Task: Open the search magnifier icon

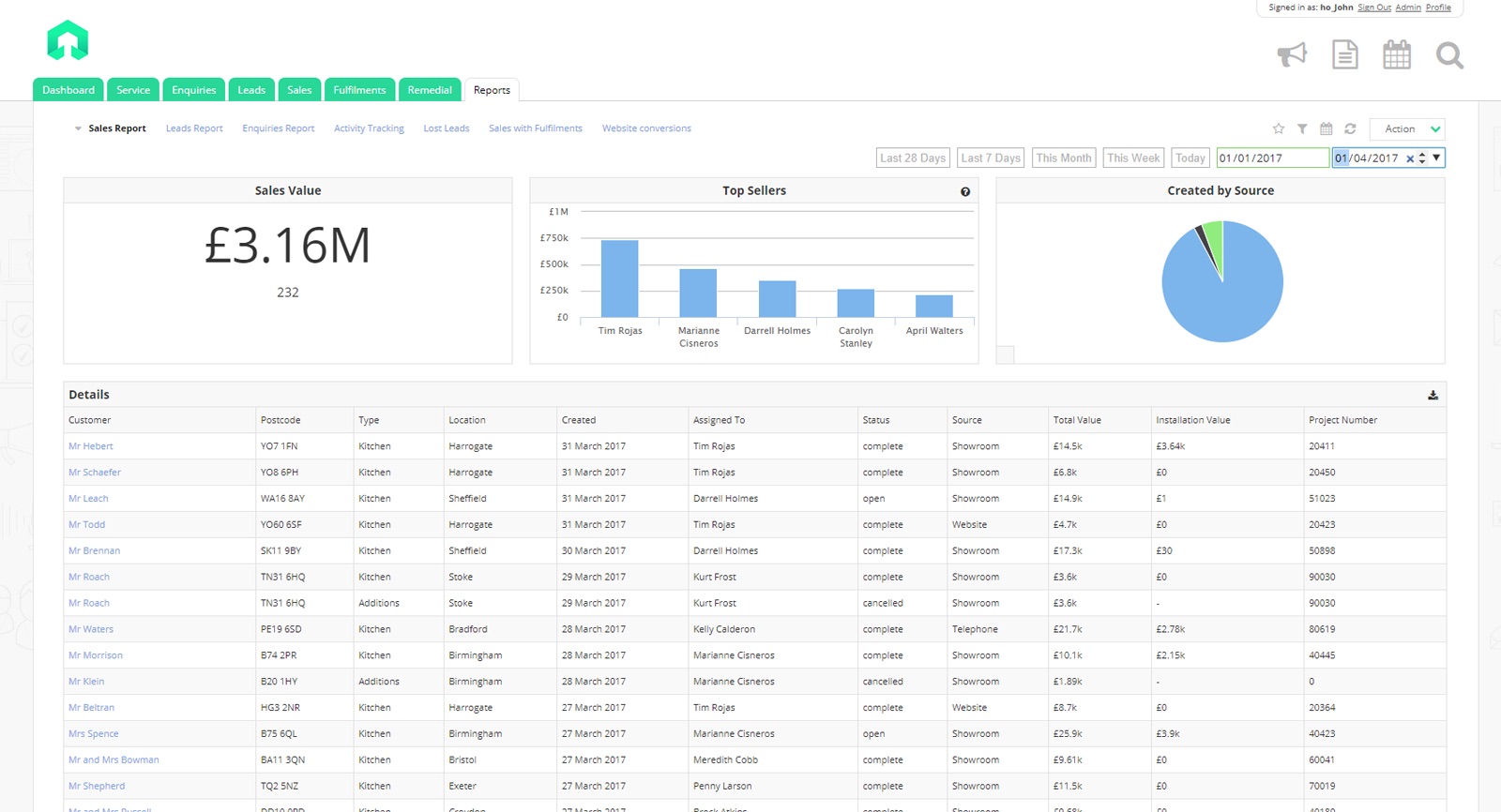Action: [x=1449, y=55]
